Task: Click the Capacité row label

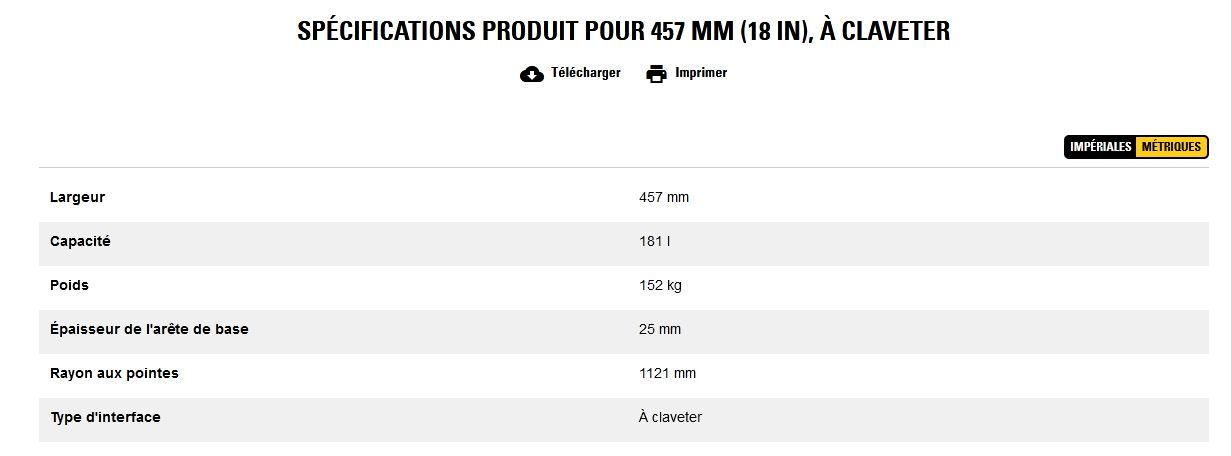Action: point(80,242)
